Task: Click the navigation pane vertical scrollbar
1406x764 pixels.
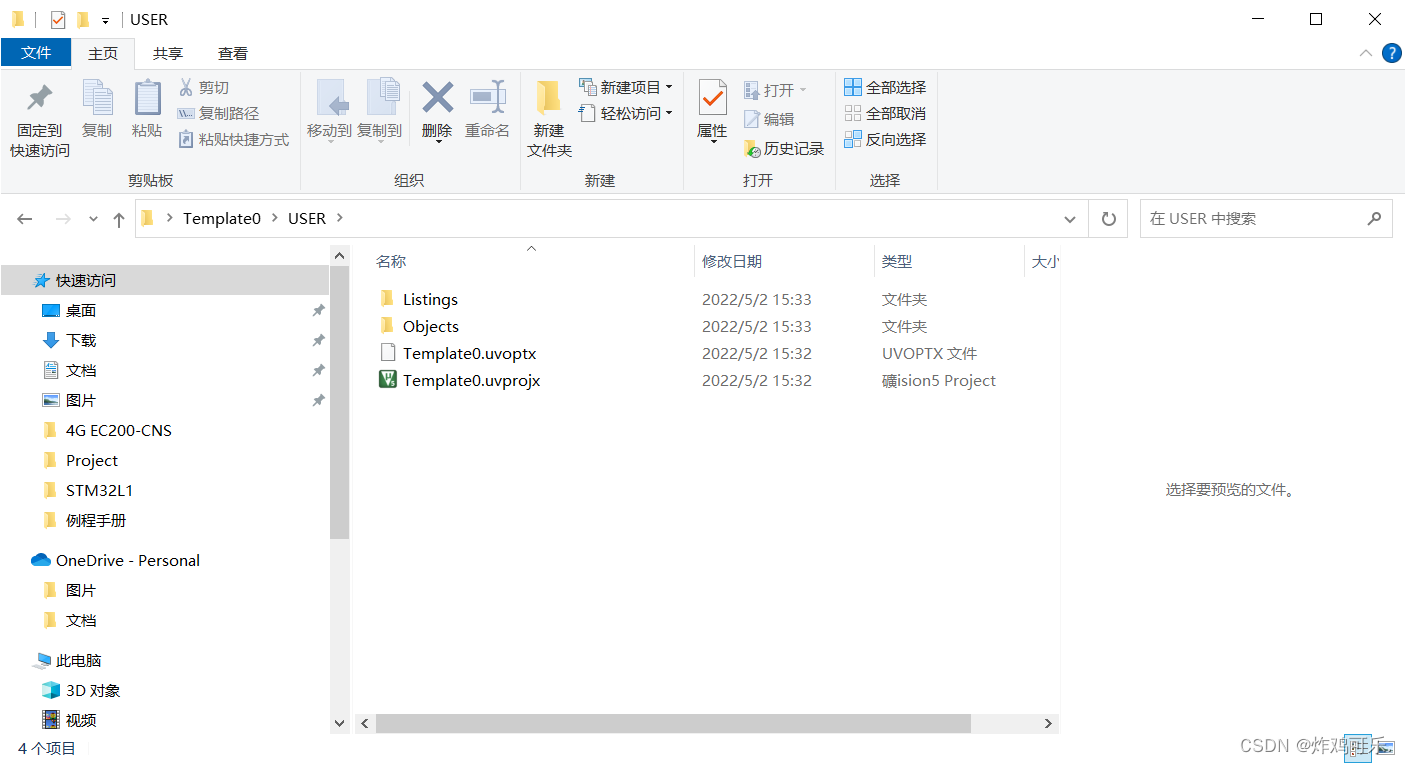Action: pos(339,401)
